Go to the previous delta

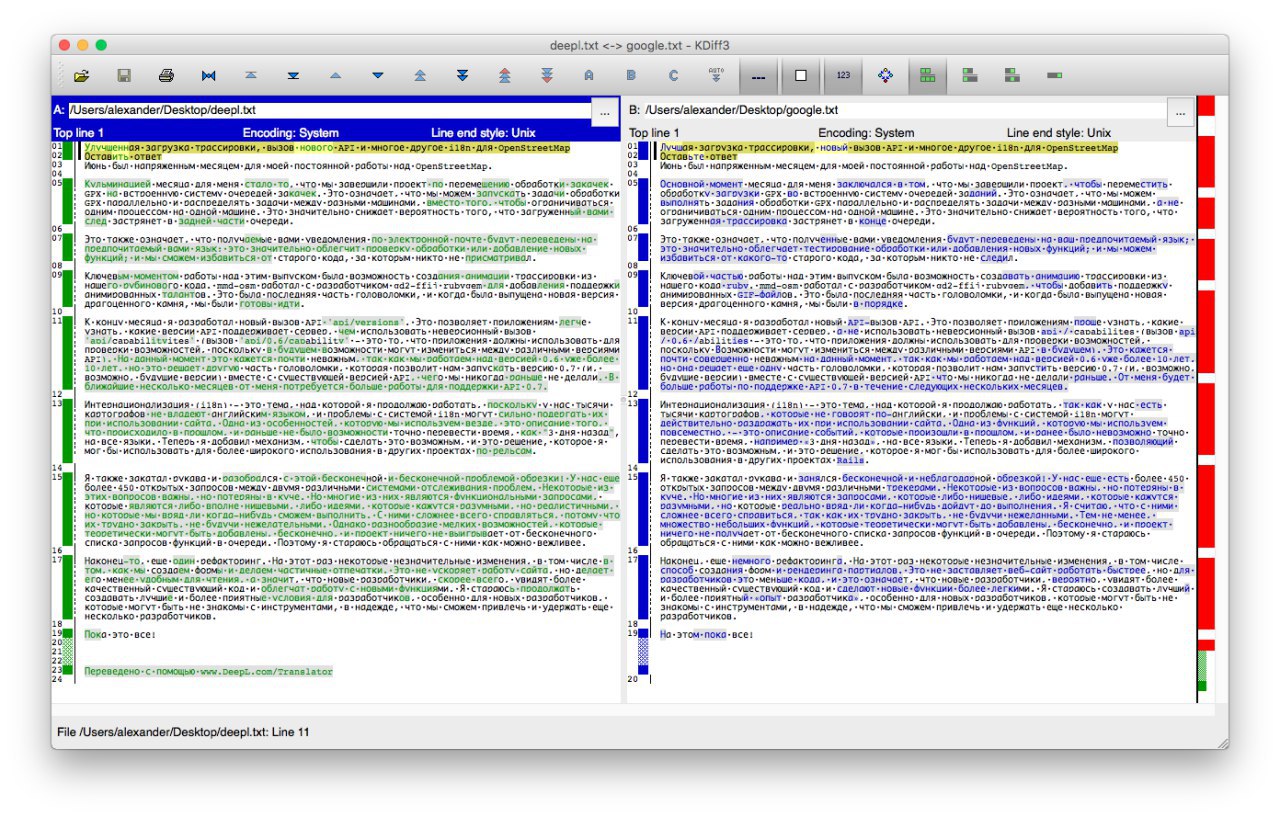point(335,75)
